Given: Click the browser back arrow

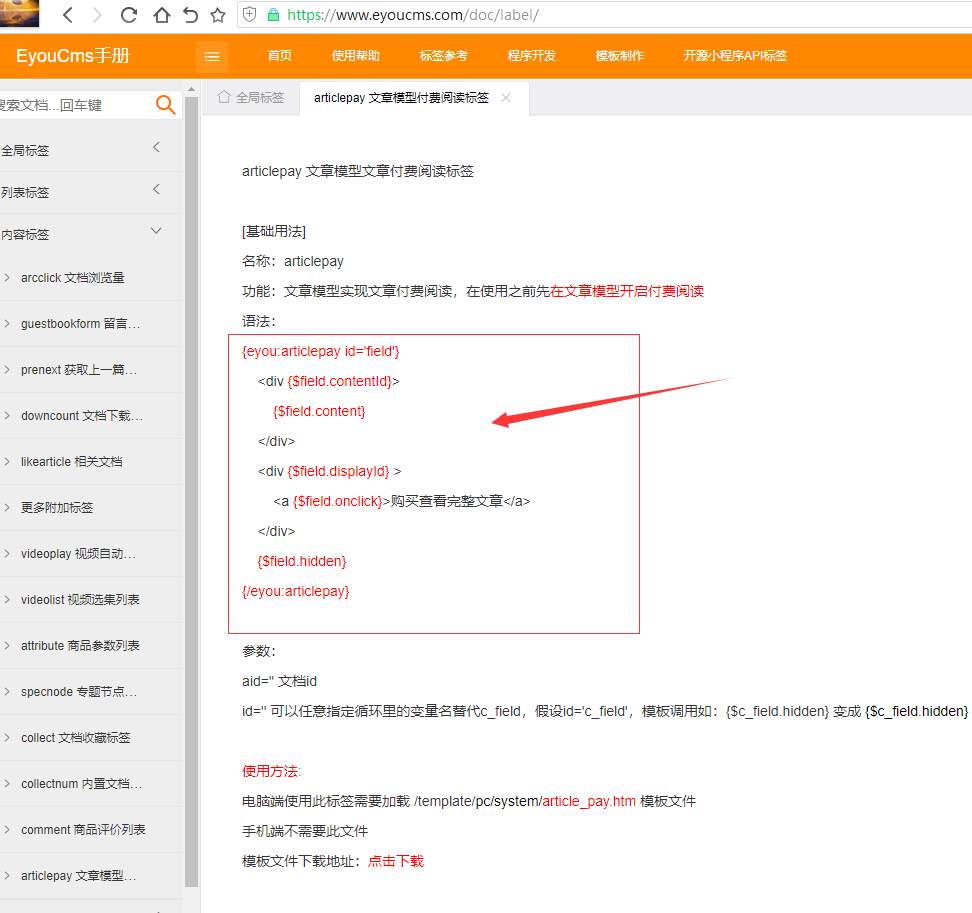Looking at the screenshot, I should point(68,15).
